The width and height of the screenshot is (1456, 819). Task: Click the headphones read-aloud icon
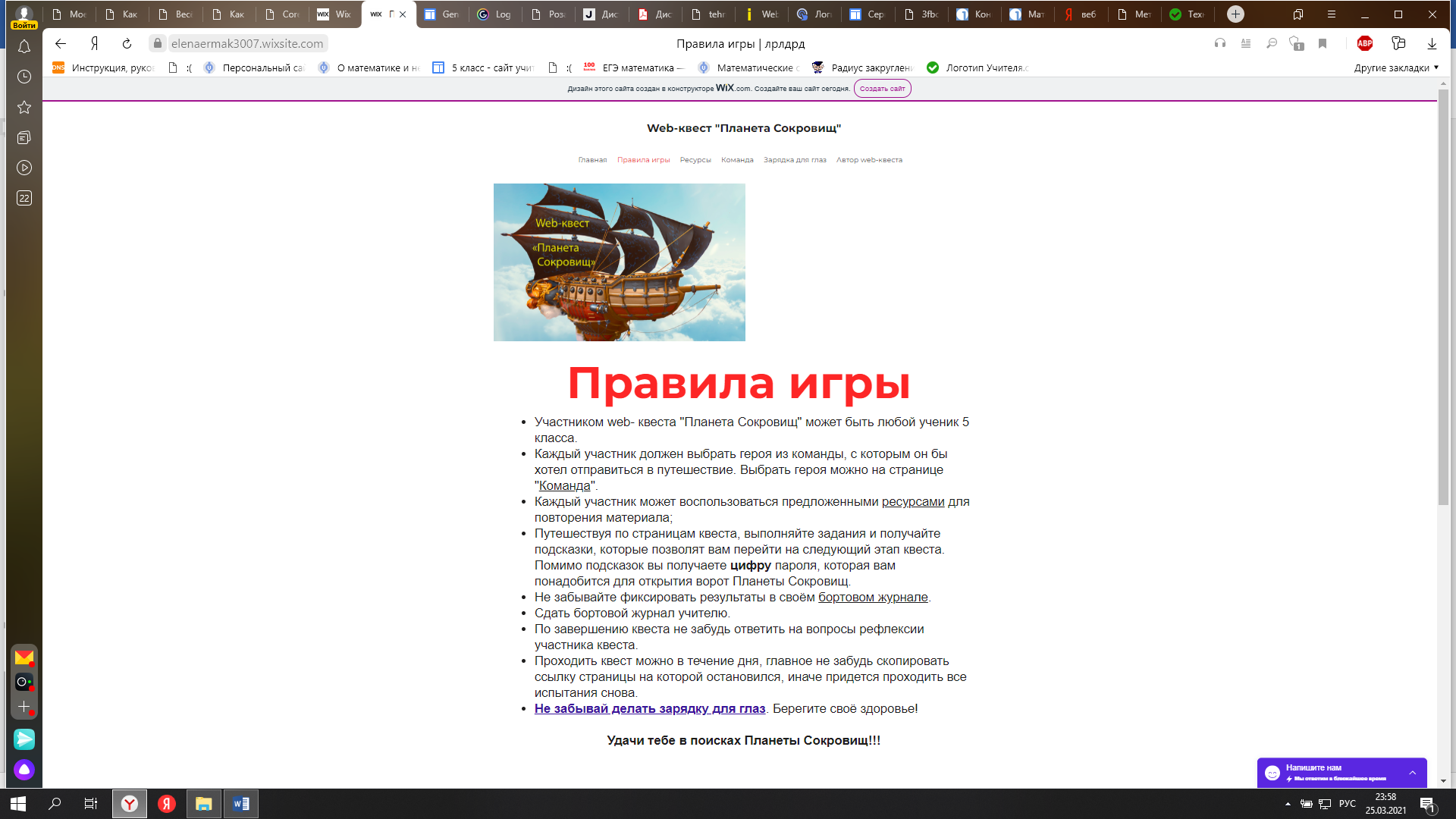[1220, 44]
